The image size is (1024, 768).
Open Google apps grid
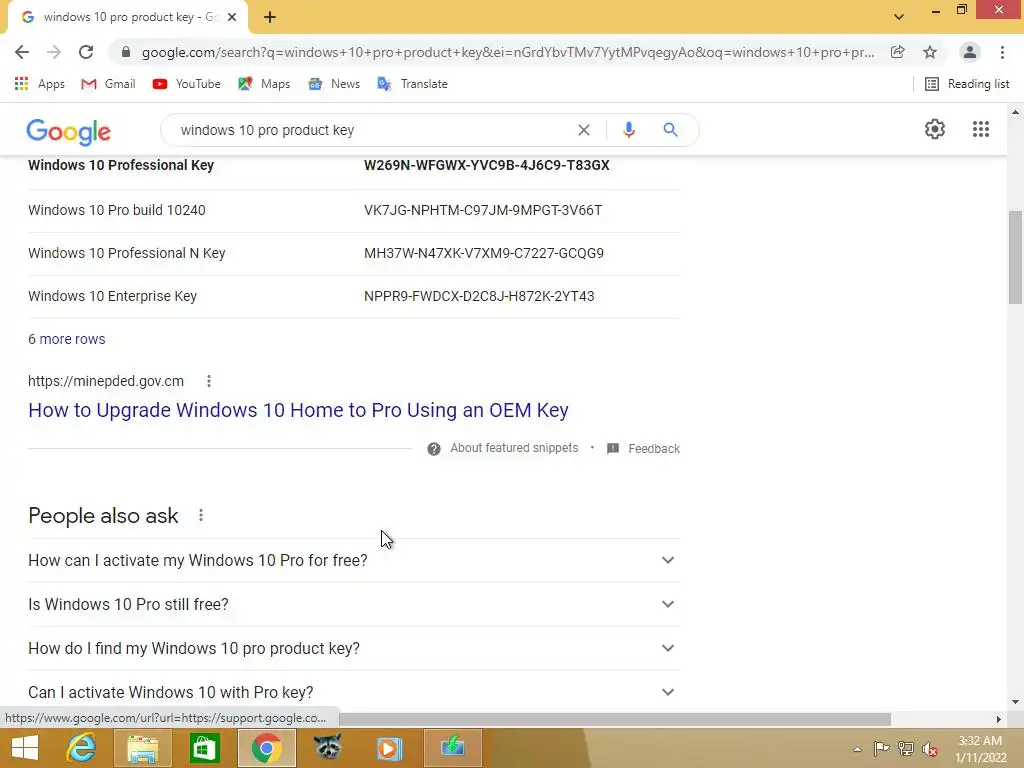tap(981, 129)
